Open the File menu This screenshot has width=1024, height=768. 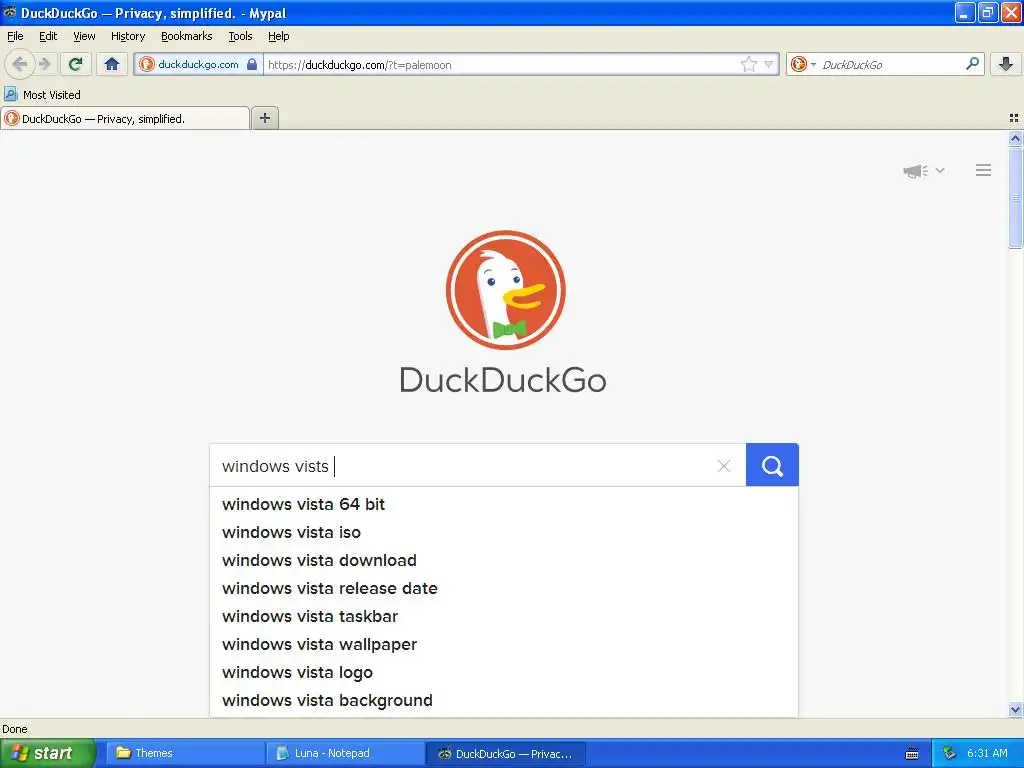[x=15, y=37]
